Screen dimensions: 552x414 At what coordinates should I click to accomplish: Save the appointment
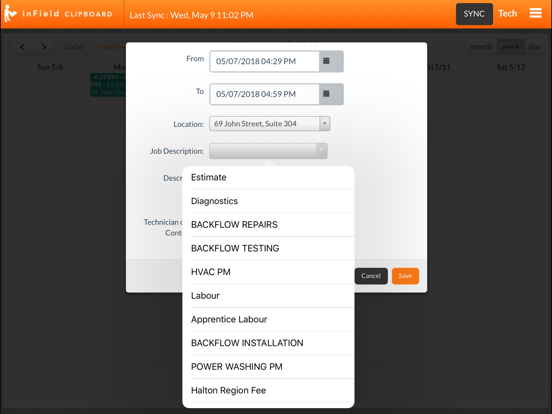[405, 276]
